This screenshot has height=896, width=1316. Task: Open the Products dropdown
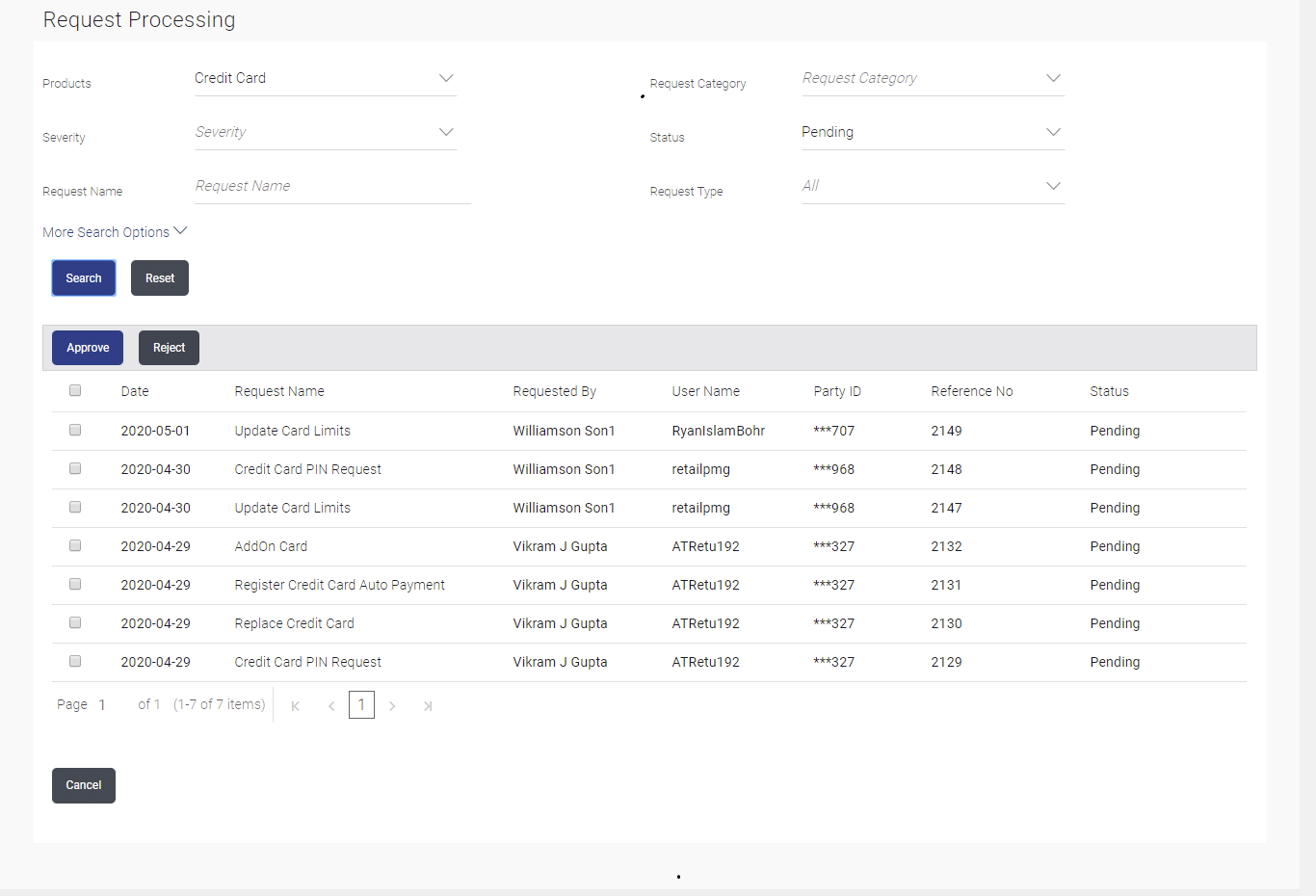[325, 78]
